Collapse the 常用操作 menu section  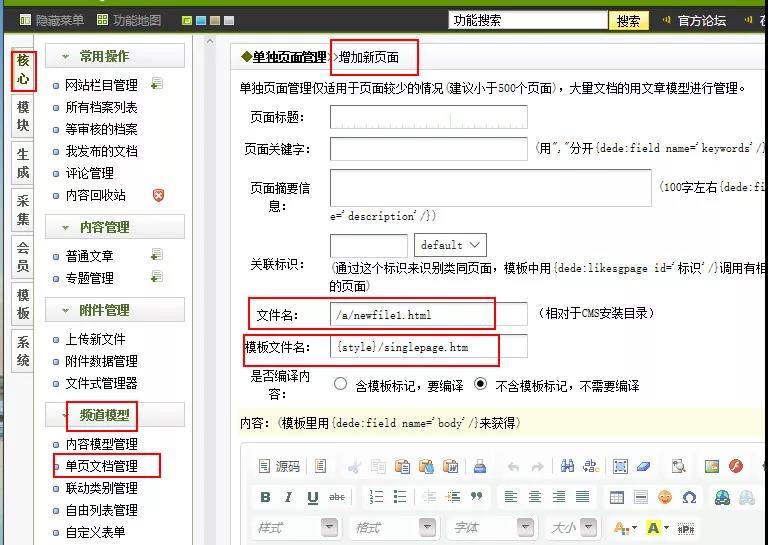tap(115, 56)
